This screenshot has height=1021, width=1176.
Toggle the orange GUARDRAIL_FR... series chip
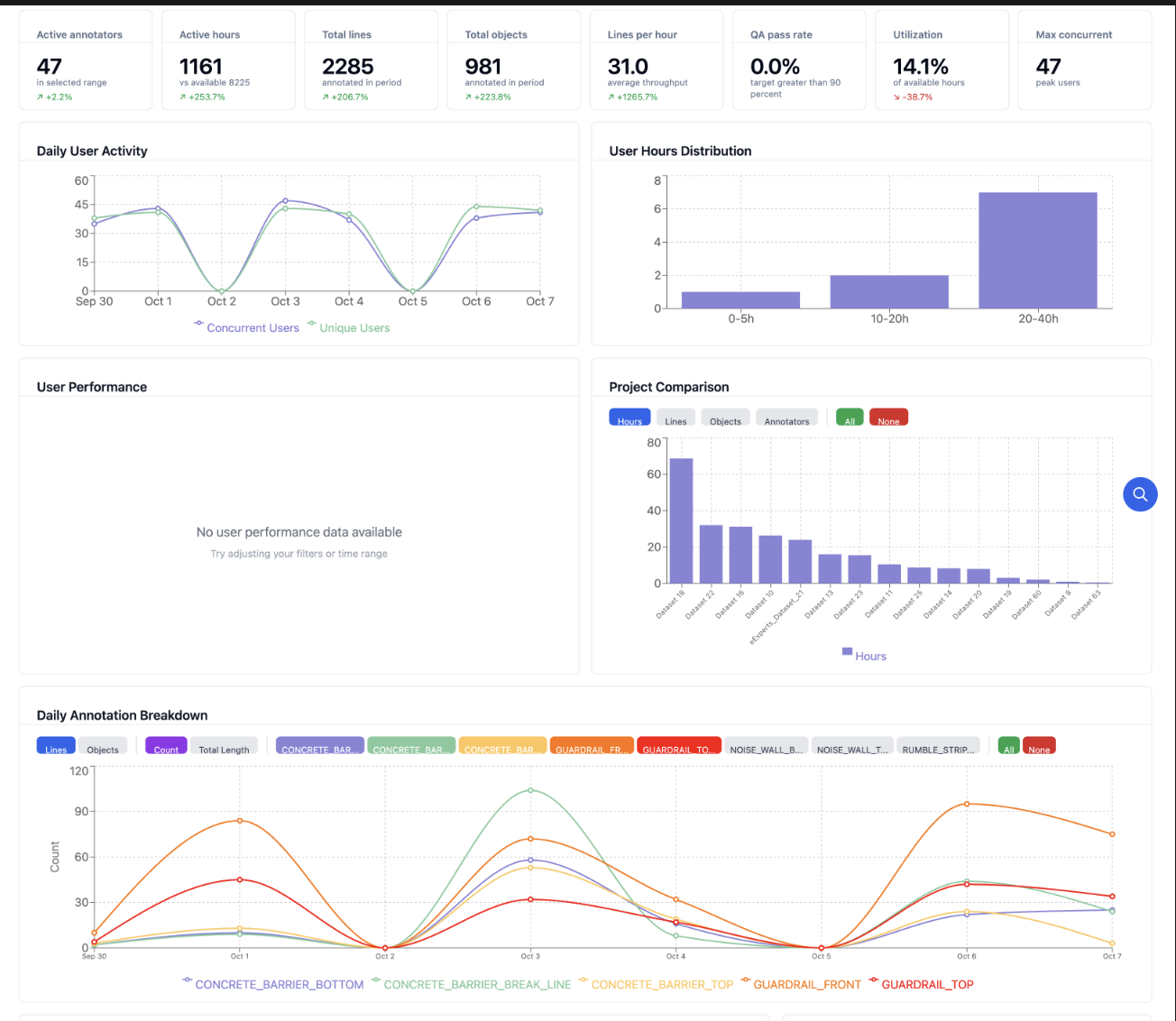pos(592,747)
